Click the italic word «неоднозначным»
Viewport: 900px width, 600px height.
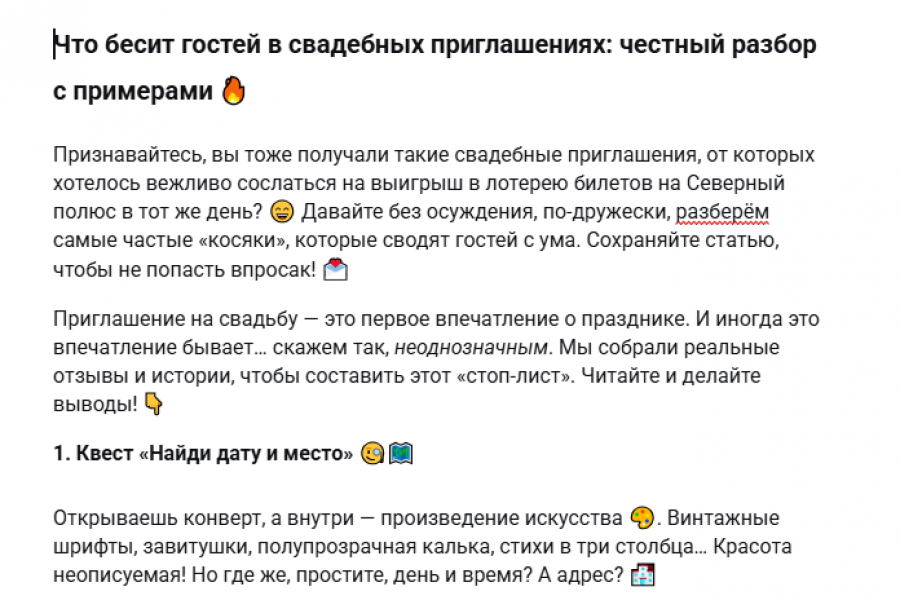471,348
